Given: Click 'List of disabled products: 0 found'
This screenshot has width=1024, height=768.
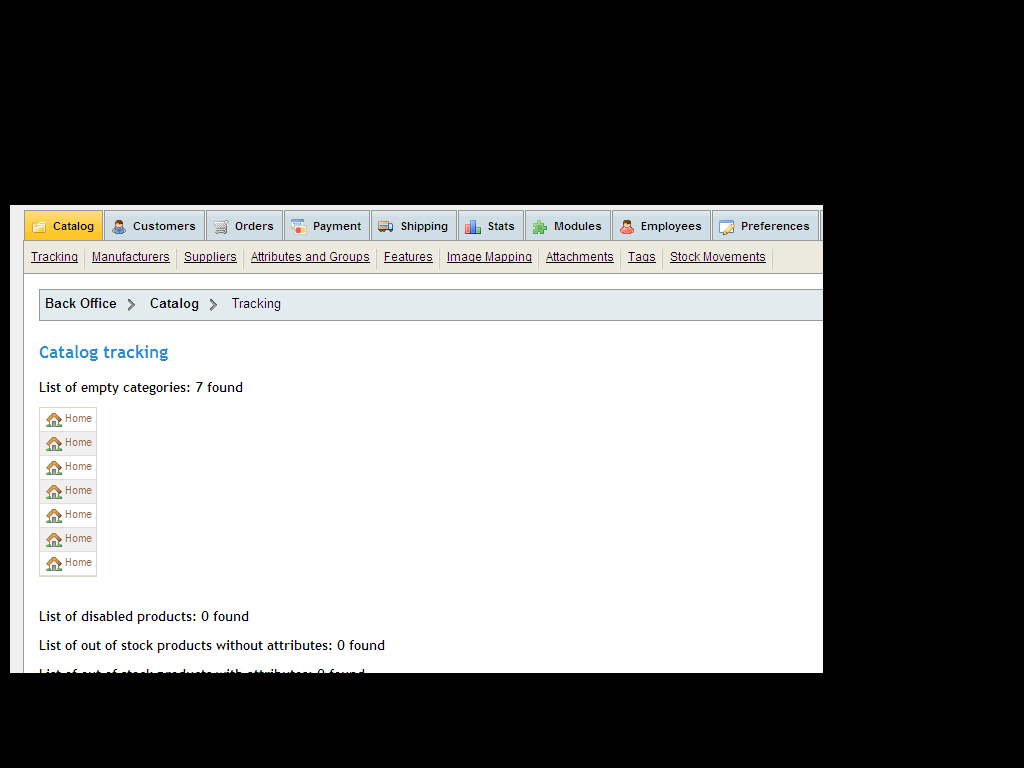Looking at the screenshot, I should [144, 616].
